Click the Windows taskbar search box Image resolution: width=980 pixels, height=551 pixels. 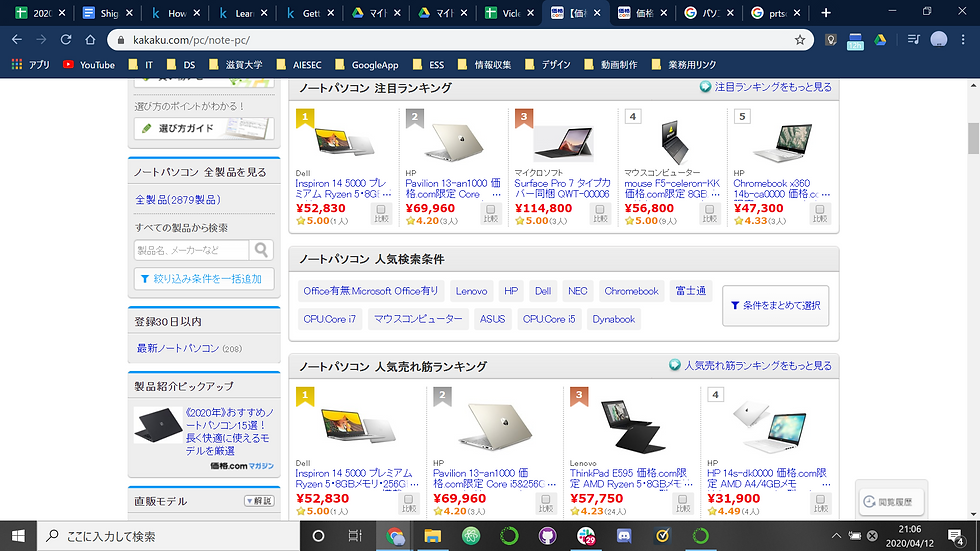click(x=168, y=536)
